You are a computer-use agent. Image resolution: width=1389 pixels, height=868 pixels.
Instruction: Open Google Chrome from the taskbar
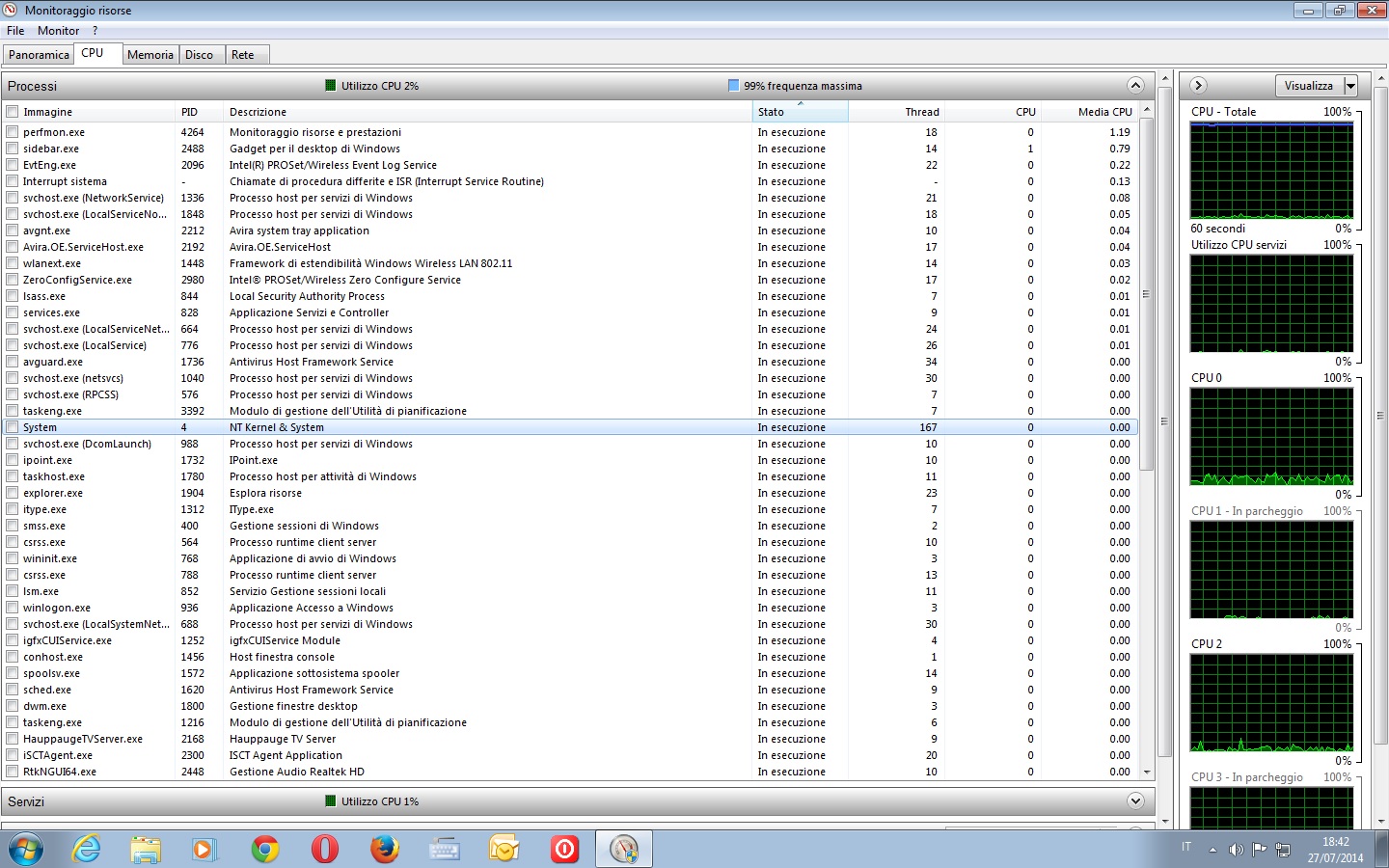pos(265,850)
